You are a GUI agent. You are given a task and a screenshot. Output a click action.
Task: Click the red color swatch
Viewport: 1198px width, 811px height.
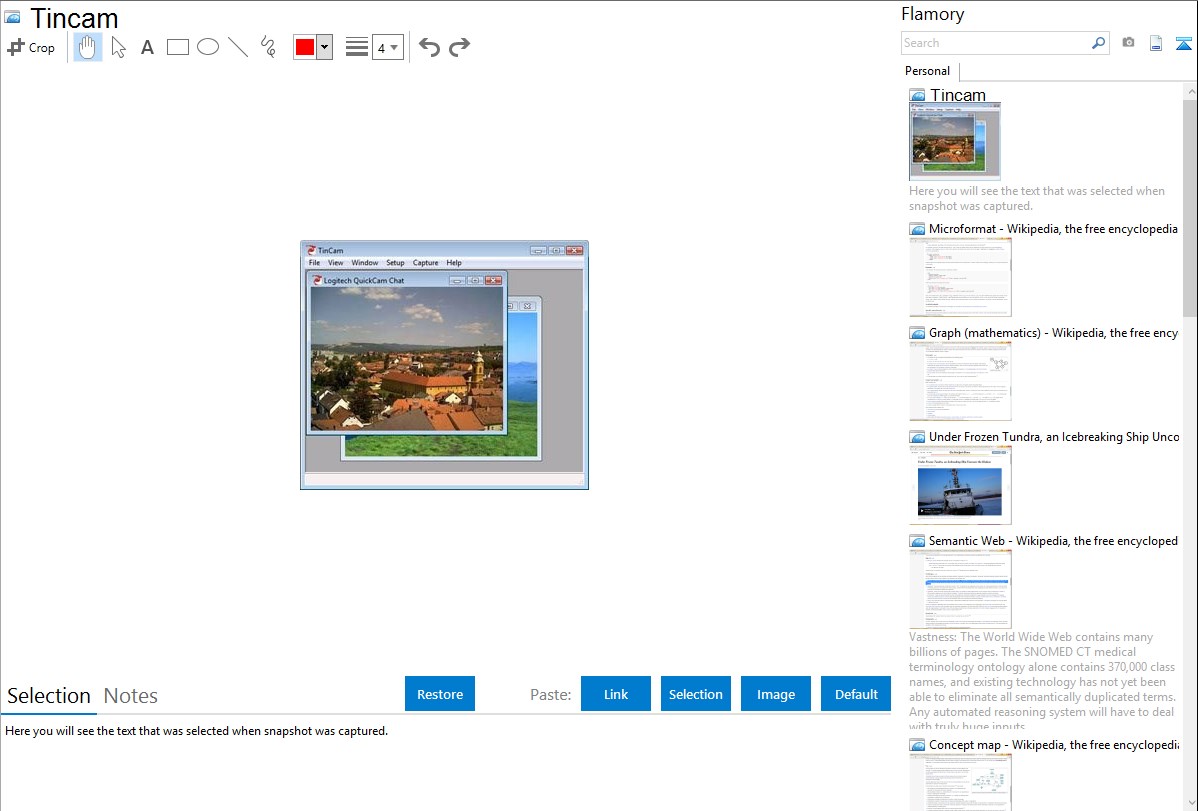click(305, 47)
